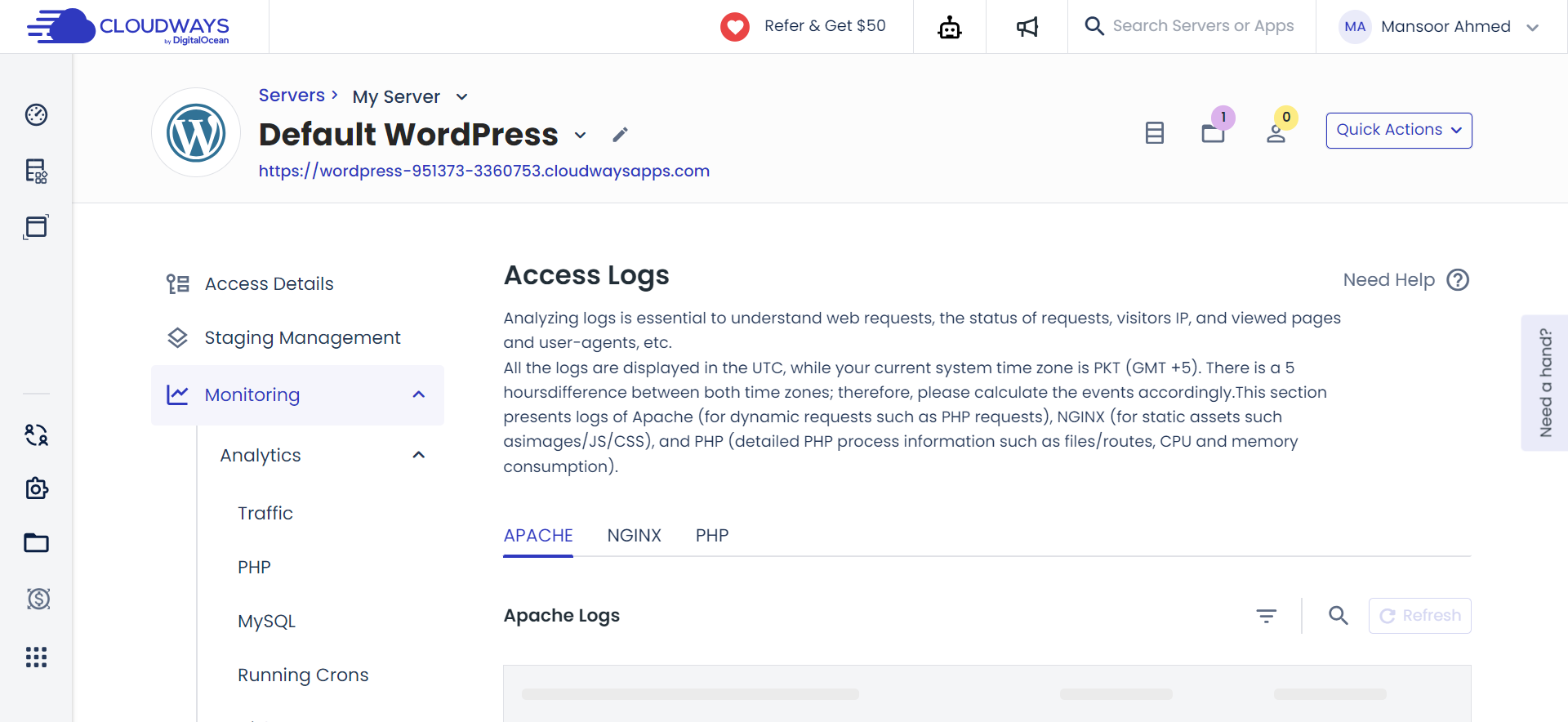The width and height of the screenshot is (1568, 722).
Task: Open the megaphone announcements icon
Action: click(1027, 27)
